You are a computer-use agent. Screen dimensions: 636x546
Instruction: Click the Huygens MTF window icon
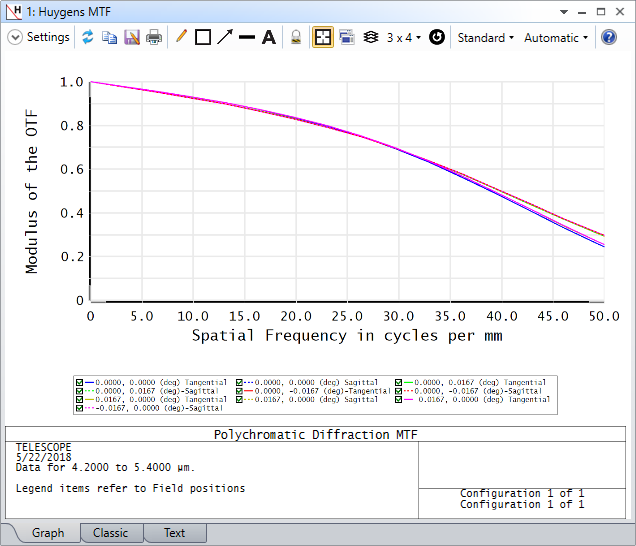pos(14,12)
